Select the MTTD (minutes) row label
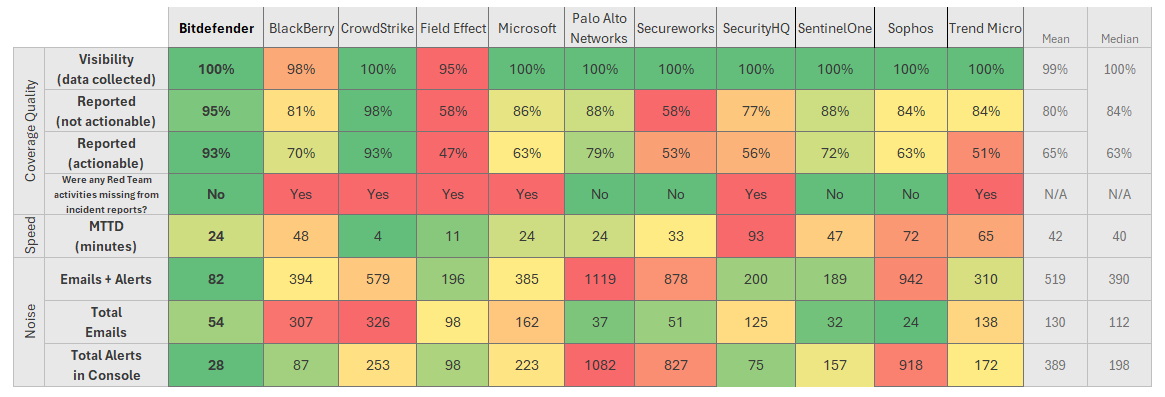The image size is (1165, 397). 106,236
